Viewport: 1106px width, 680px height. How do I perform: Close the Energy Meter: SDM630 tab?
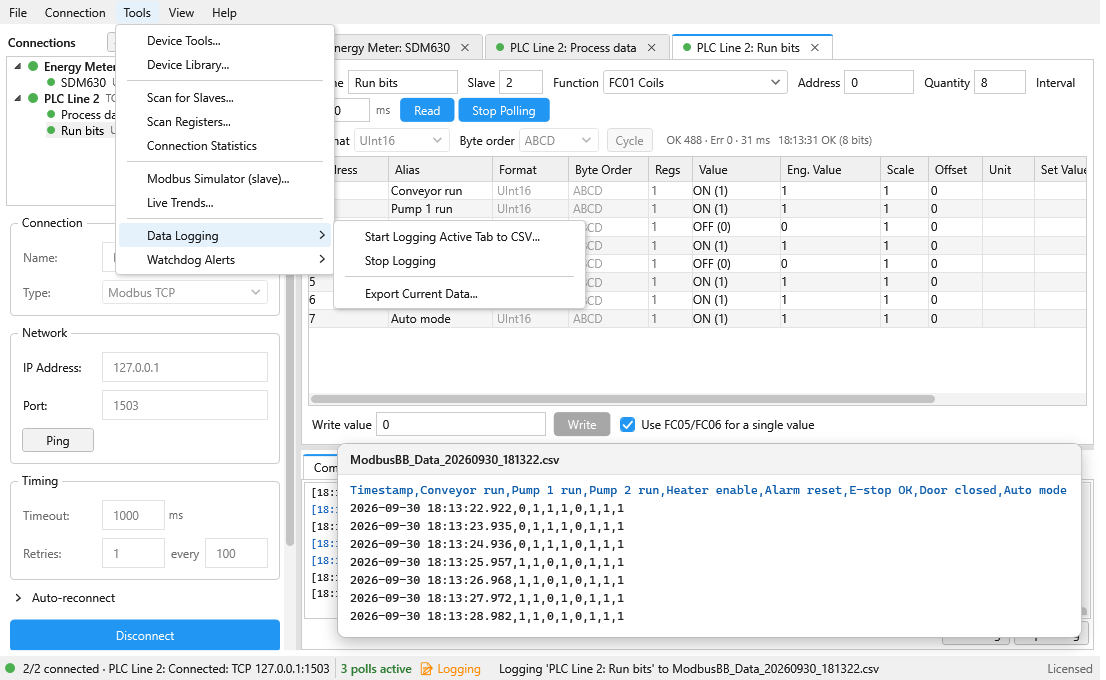(x=465, y=47)
